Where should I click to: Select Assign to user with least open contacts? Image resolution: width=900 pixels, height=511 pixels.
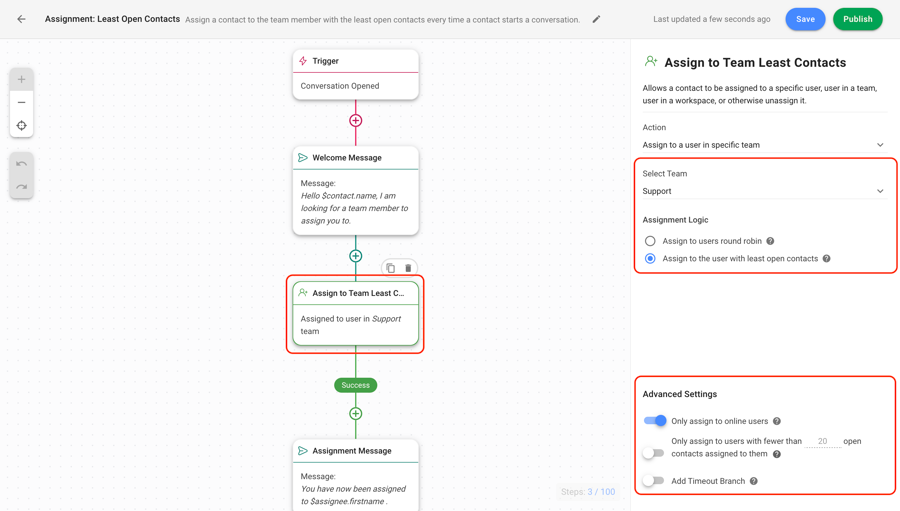650,259
